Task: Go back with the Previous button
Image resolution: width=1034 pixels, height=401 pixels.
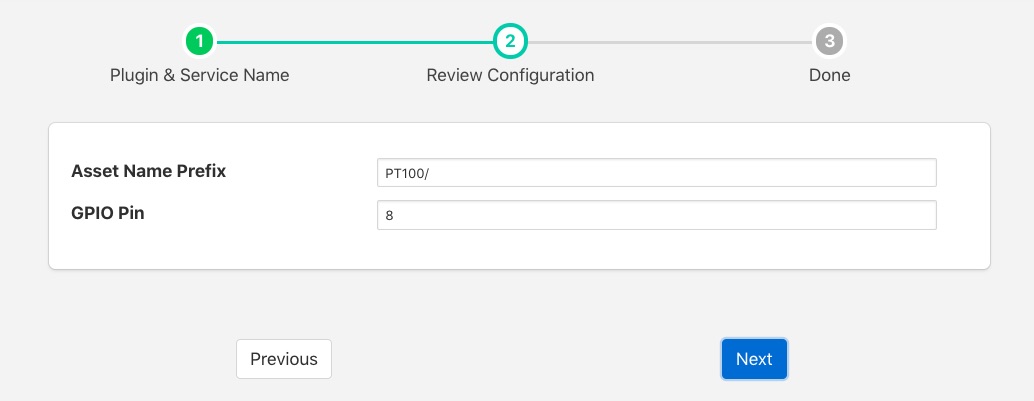Action: pyautogui.click(x=284, y=359)
